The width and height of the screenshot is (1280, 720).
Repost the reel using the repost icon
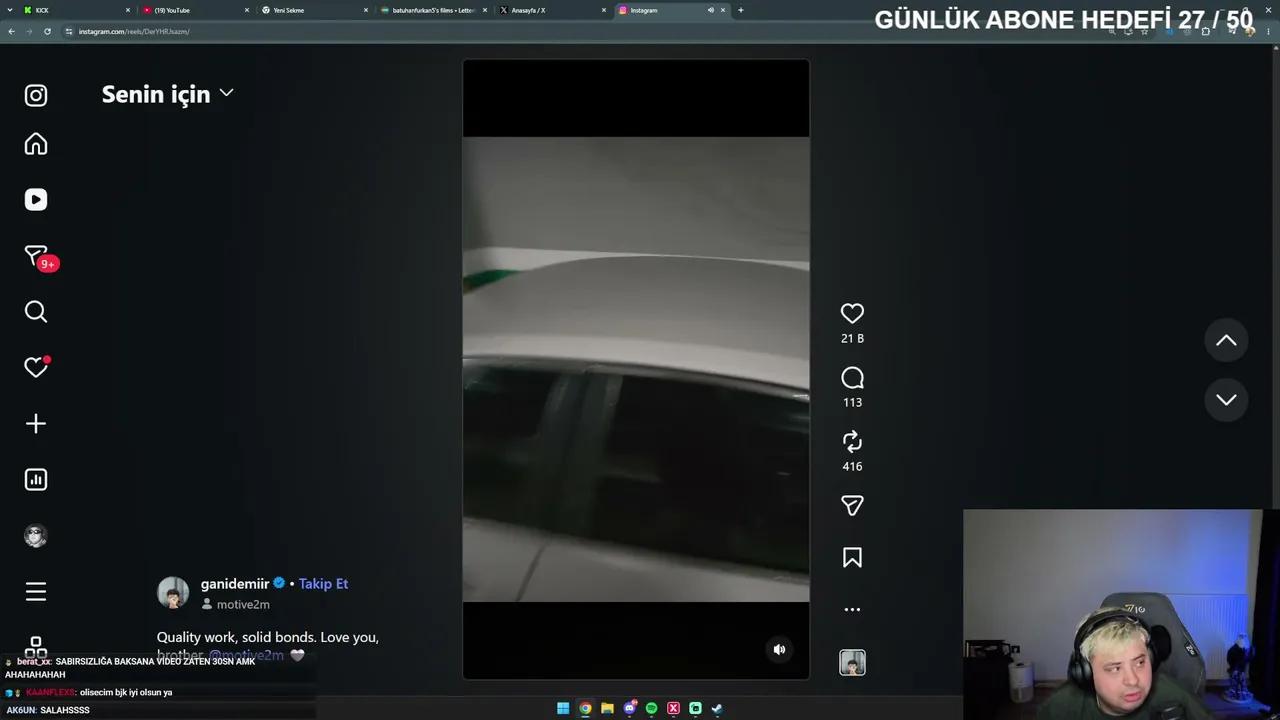coord(852,442)
